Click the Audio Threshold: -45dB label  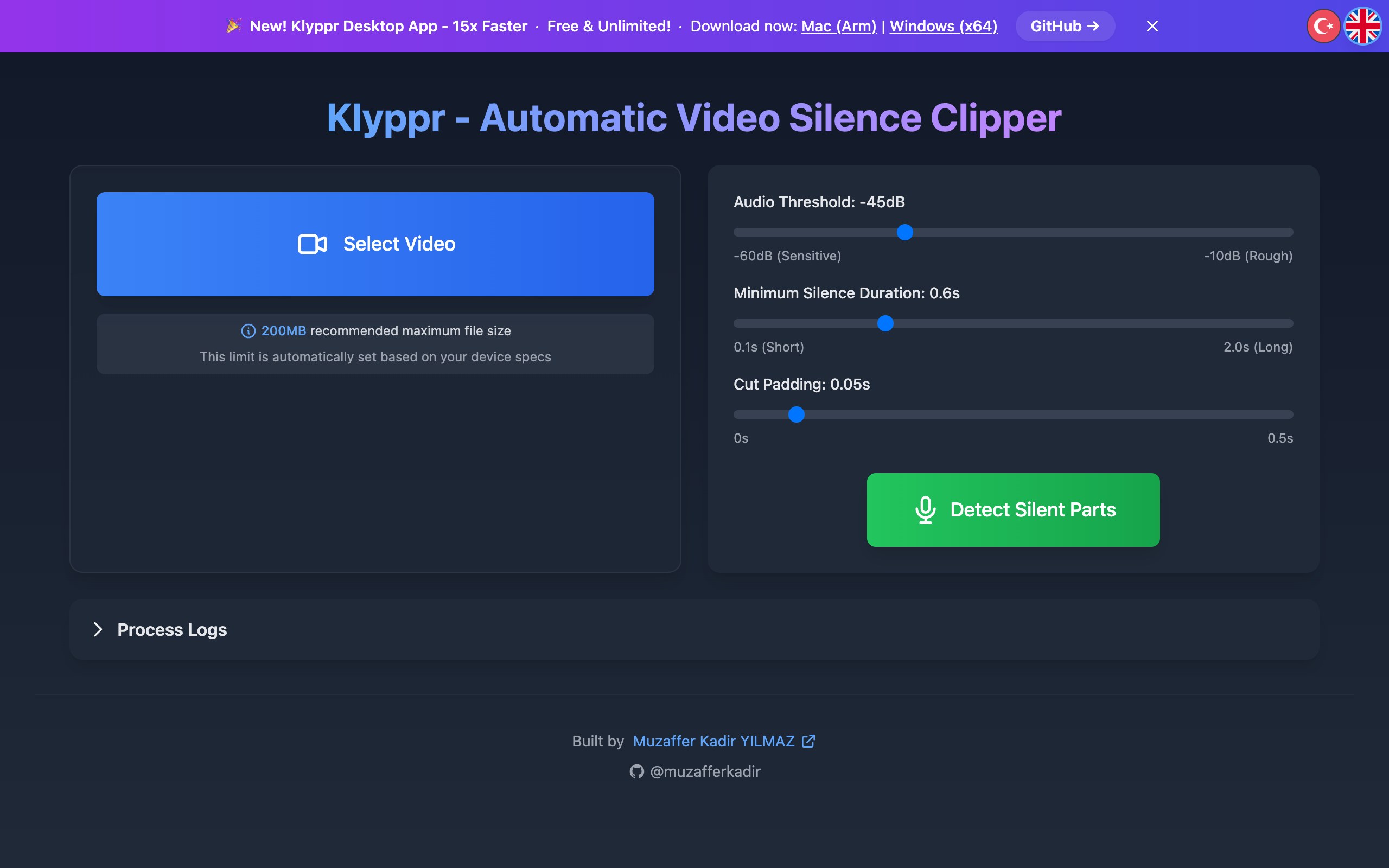coord(819,202)
